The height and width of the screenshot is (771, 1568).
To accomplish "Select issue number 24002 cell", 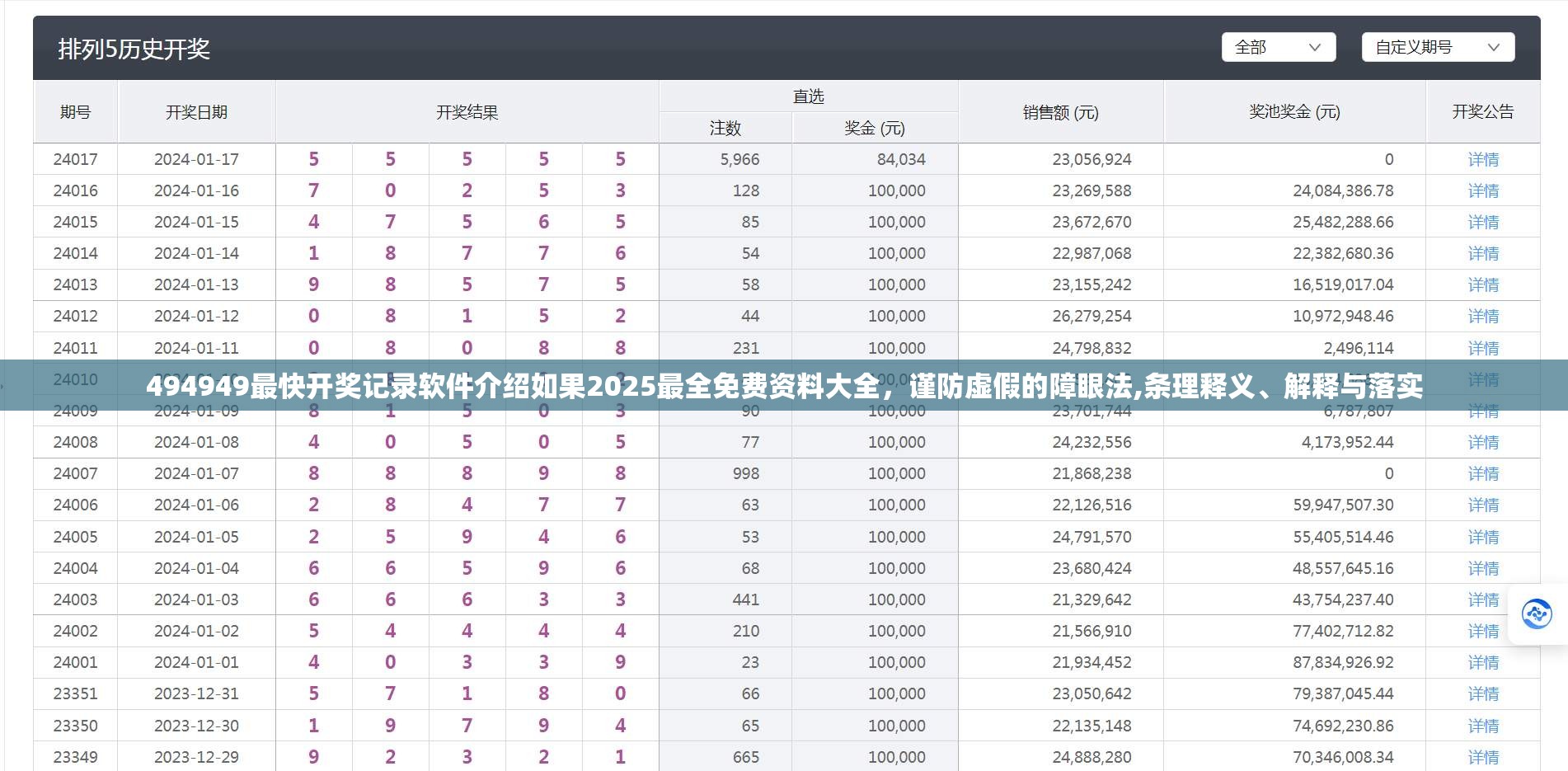I will click(75, 631).
